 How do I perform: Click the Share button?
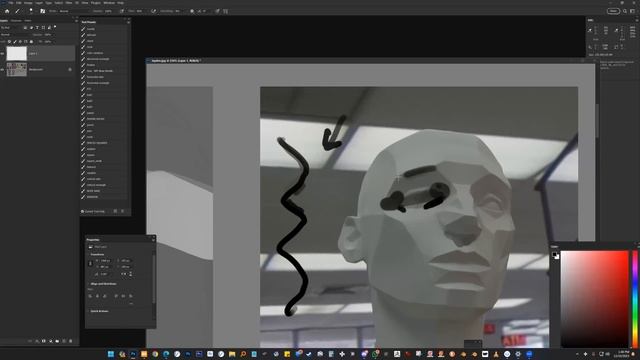pyautogui.click(x=613, y=11)
